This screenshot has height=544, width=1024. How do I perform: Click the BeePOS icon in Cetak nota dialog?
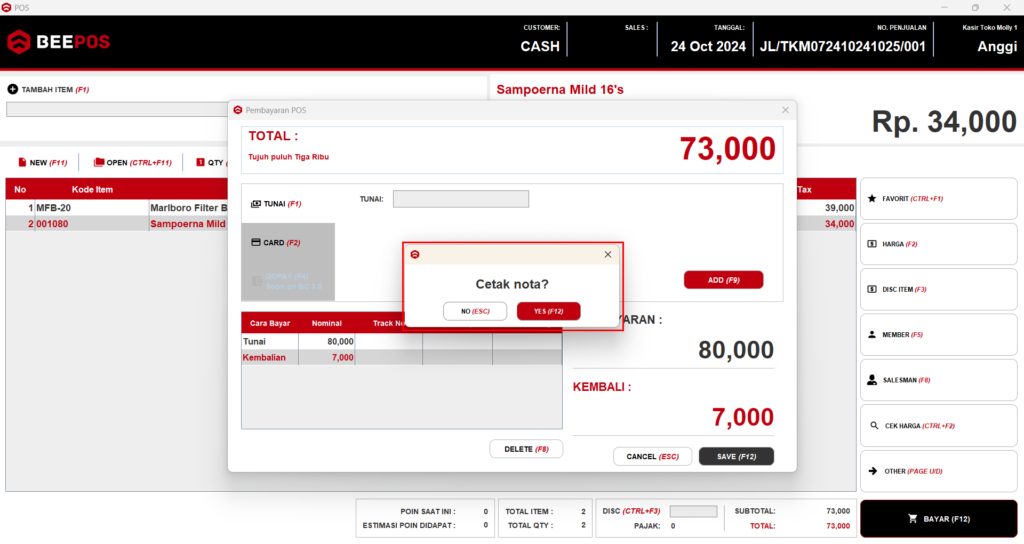[415, 254]
